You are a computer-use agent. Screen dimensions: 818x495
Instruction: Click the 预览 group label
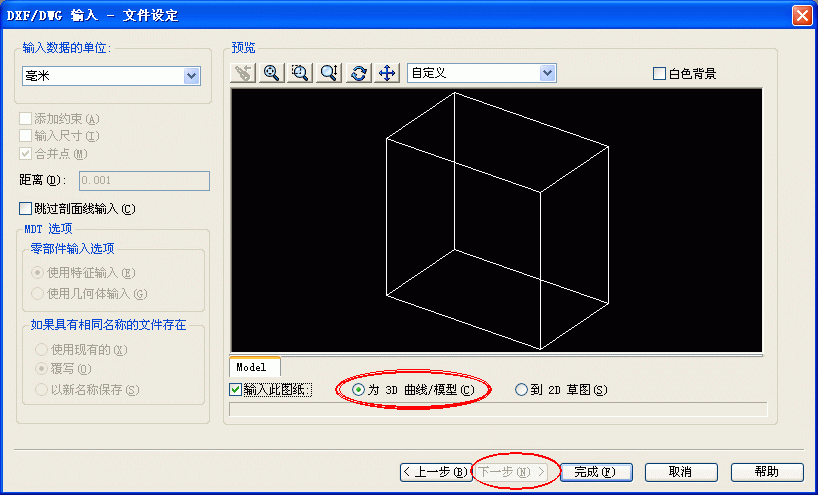pos(244,48)
